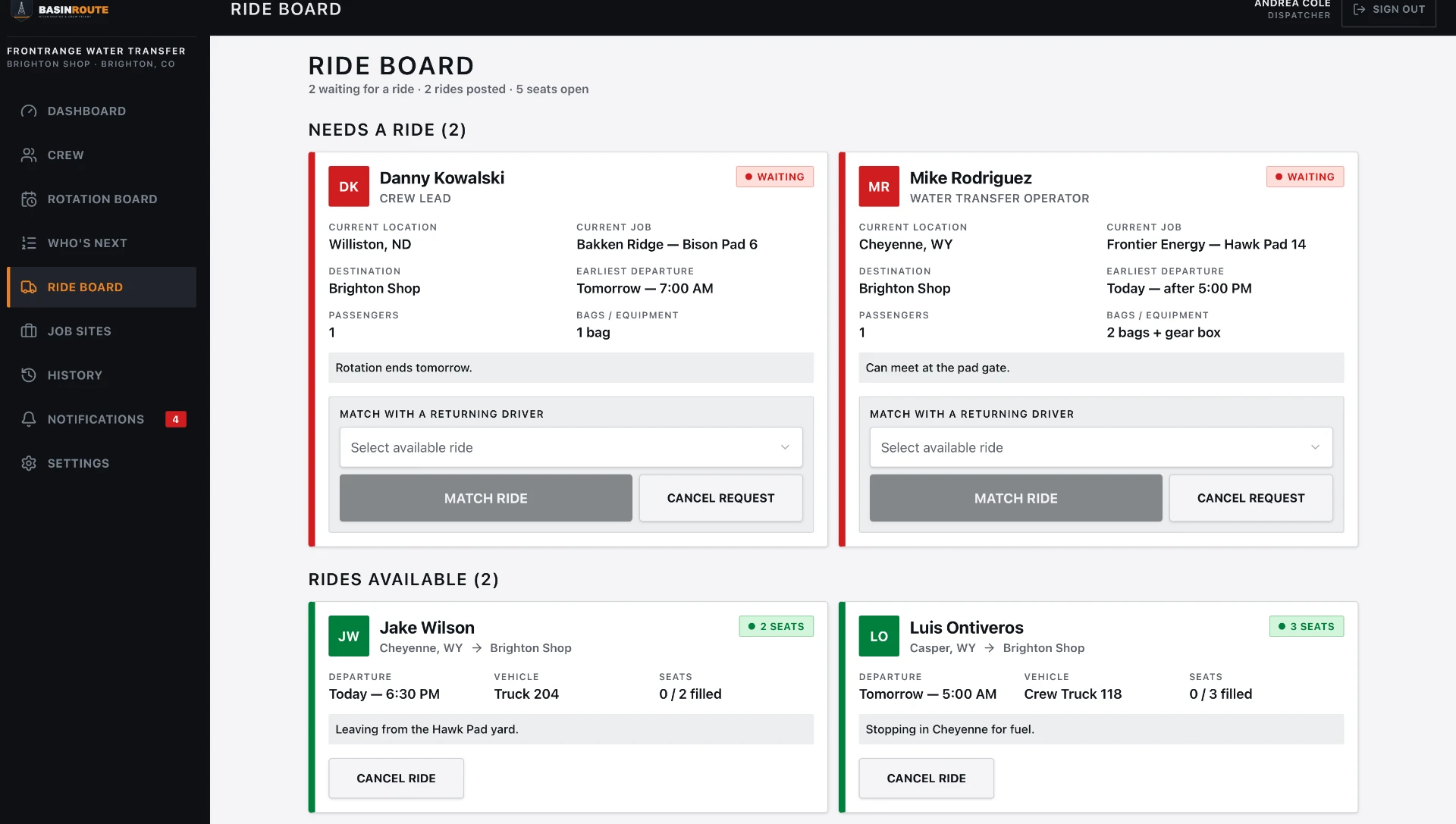Click the Settings gear icon
Screen dimensions: 1456x824
(x=29, y=463)
